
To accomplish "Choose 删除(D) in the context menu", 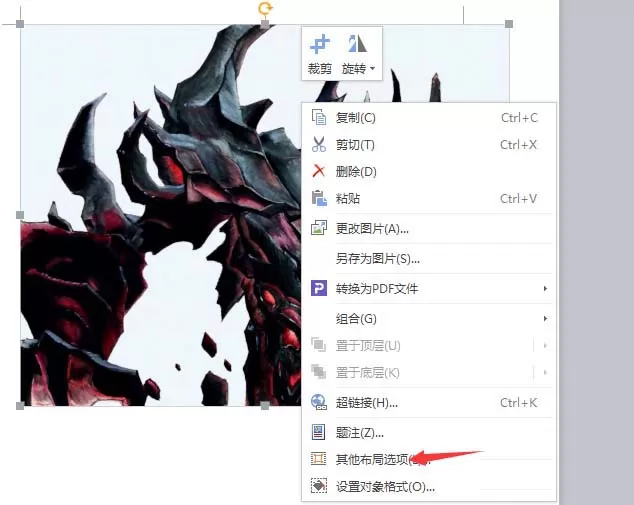I will click(429, 171).
